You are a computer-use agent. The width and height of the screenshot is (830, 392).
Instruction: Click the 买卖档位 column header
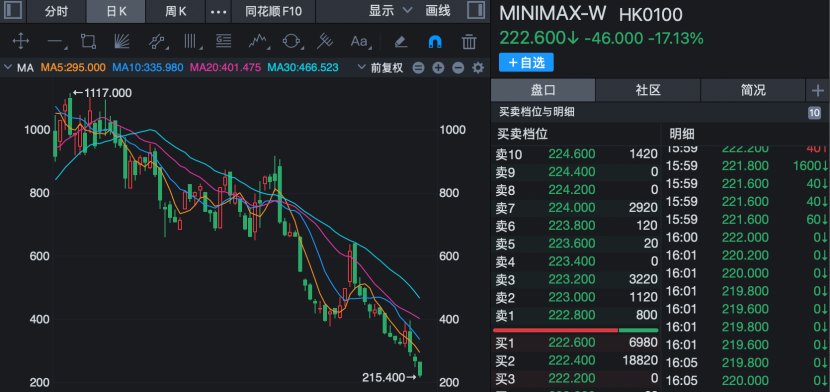pos(521,134)
